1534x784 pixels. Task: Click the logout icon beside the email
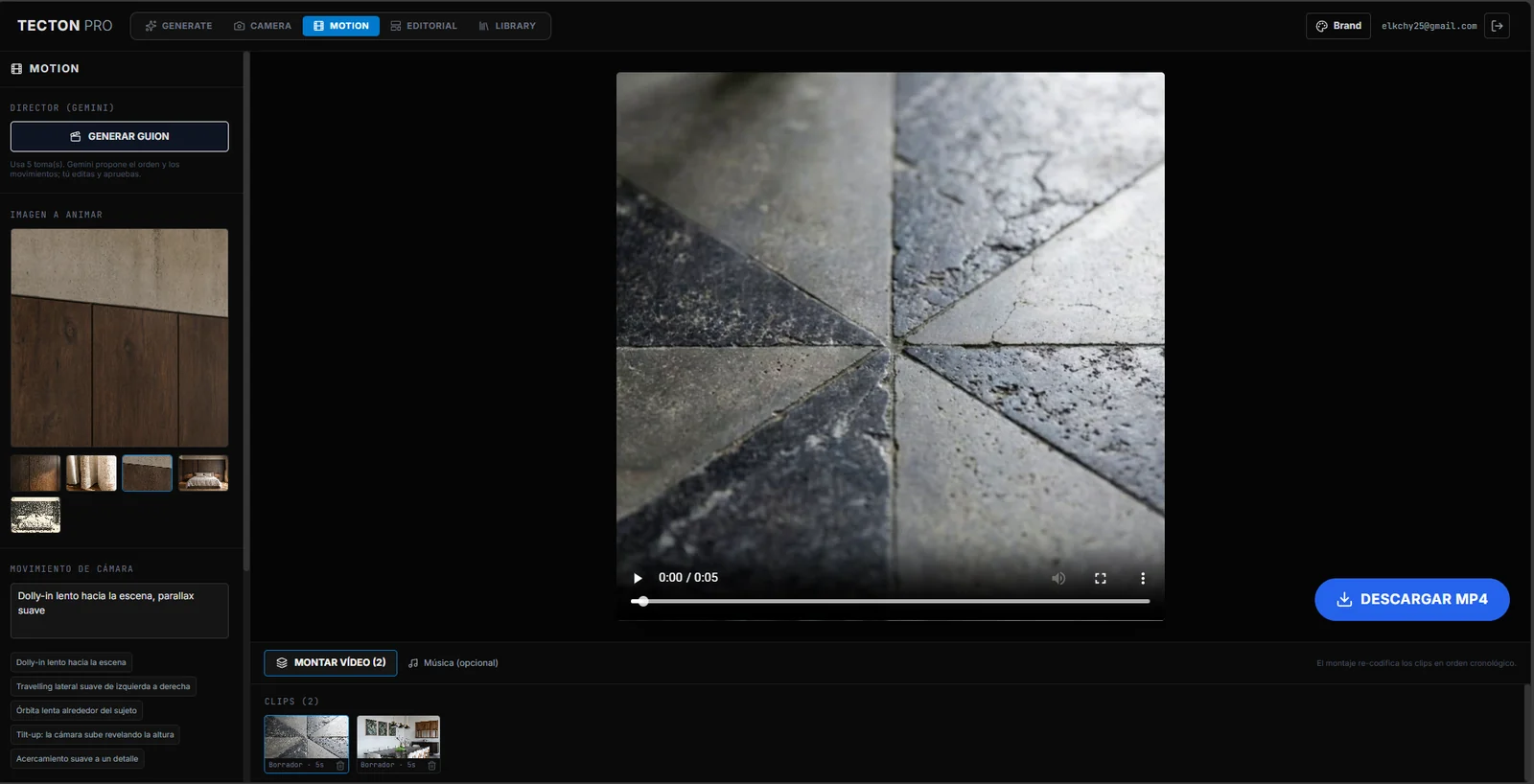point(1497,26)
